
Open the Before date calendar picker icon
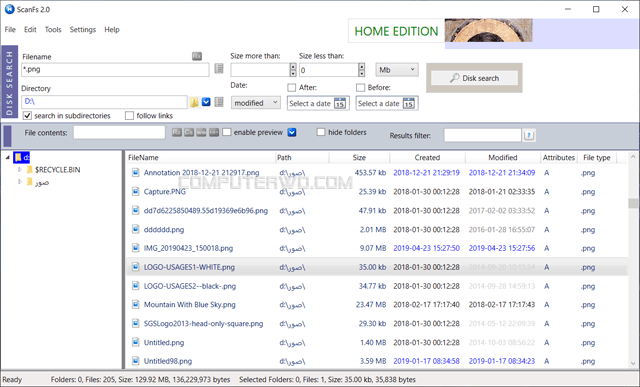point(409,103)
